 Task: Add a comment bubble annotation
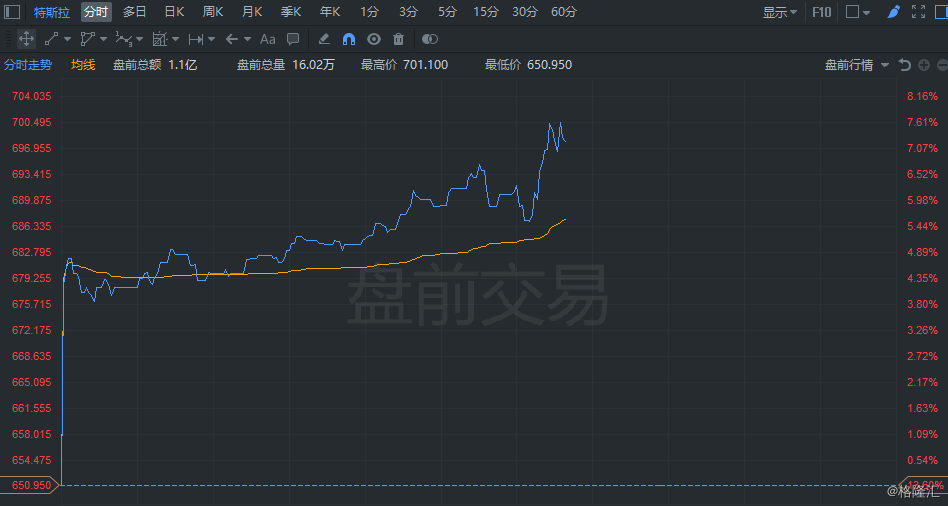tap(293, 39)
